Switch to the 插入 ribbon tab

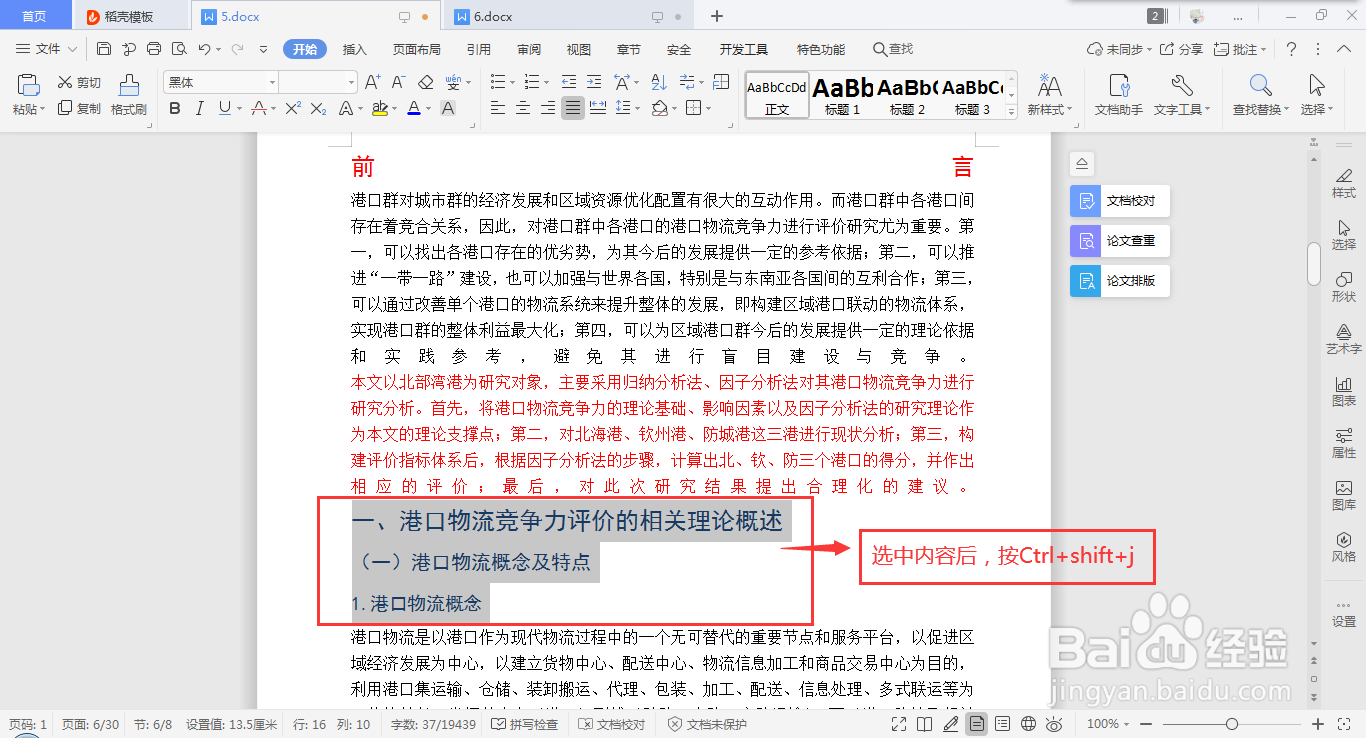(x=354, y=48)
